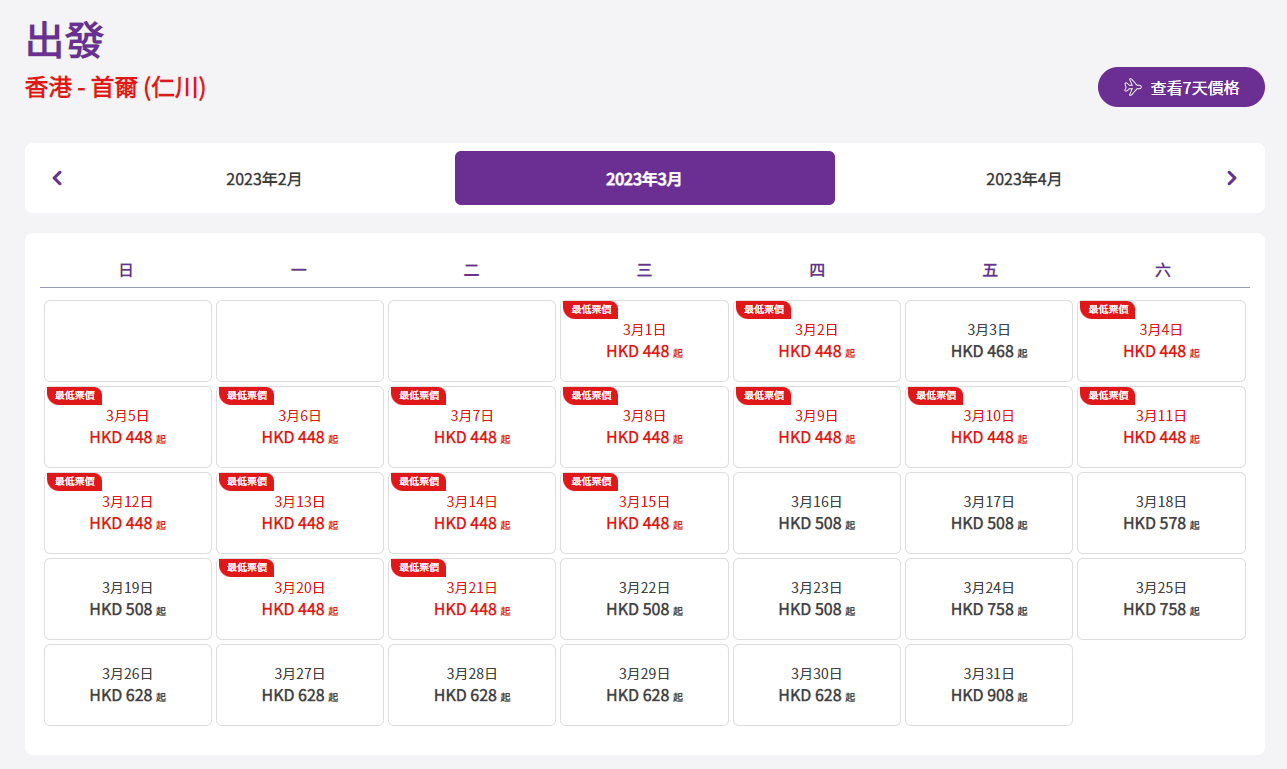Switch to the 2023年2月 tab
This screenshot has height=769, width=1287.
(264, 179)
